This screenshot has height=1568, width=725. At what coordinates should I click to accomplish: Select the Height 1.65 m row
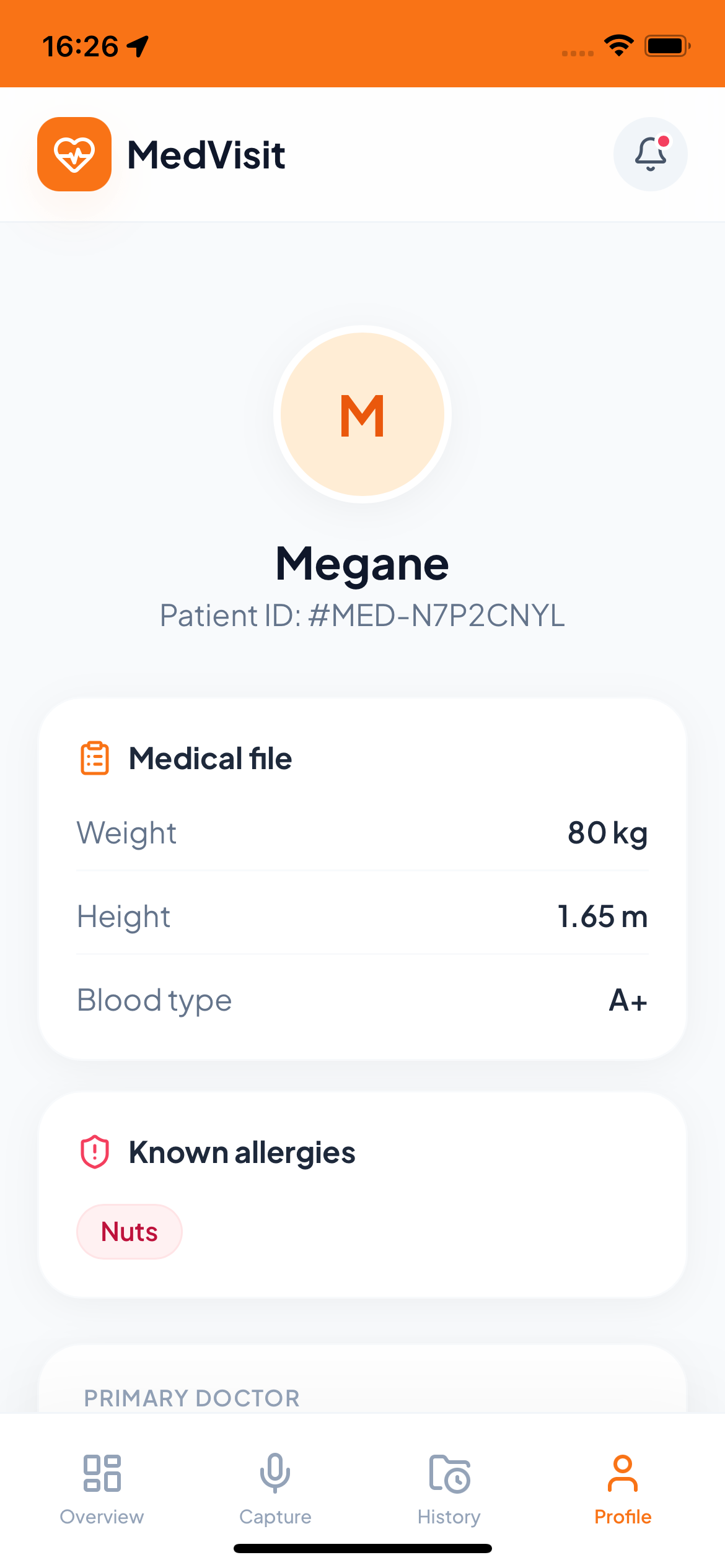[x=362, y=916]
